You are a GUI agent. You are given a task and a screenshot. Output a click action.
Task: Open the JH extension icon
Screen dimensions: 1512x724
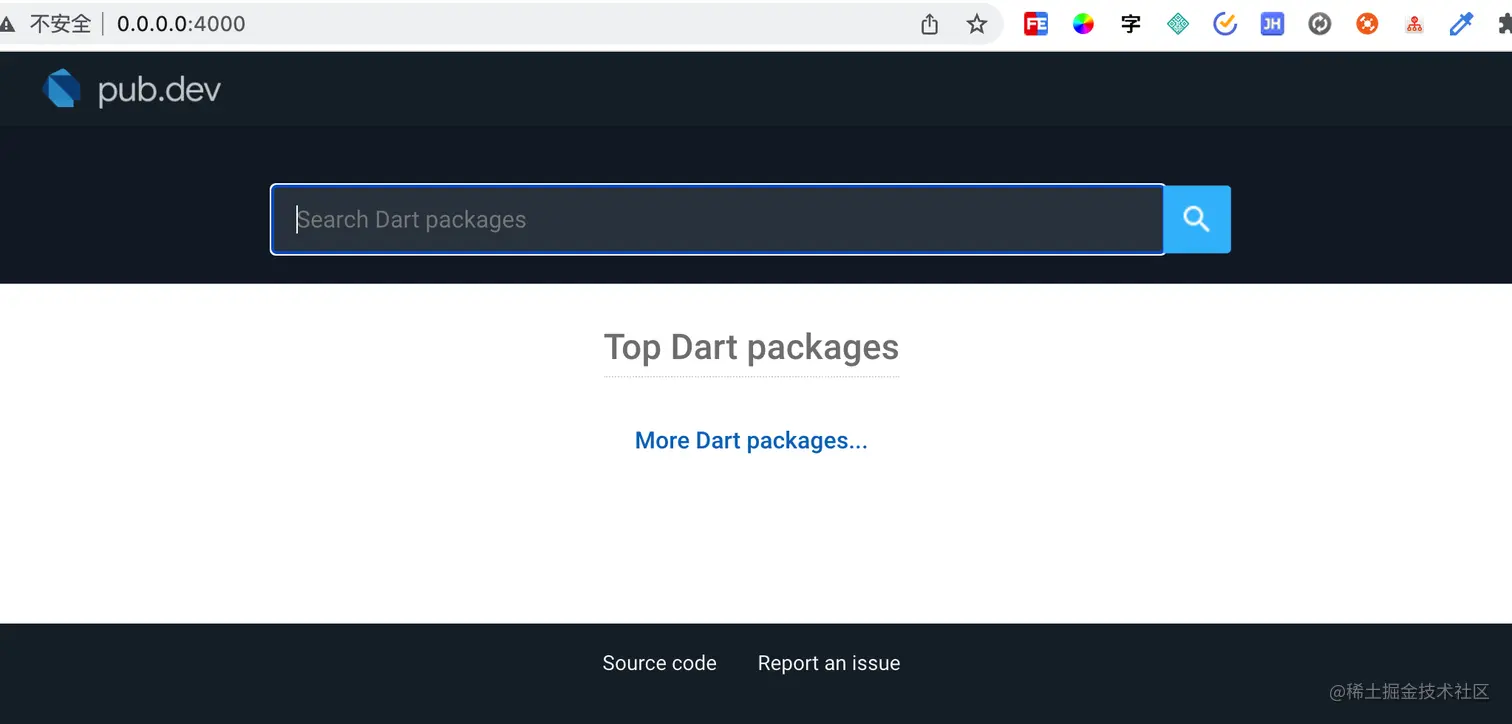1272,24
